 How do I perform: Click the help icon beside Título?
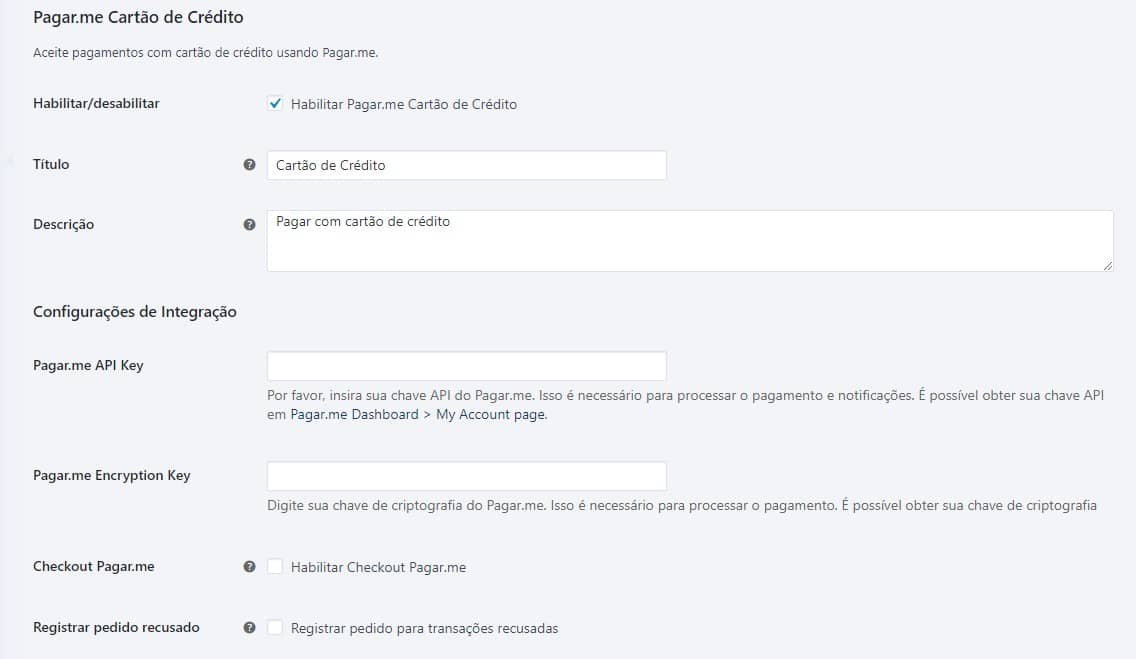tap(249, 164)
